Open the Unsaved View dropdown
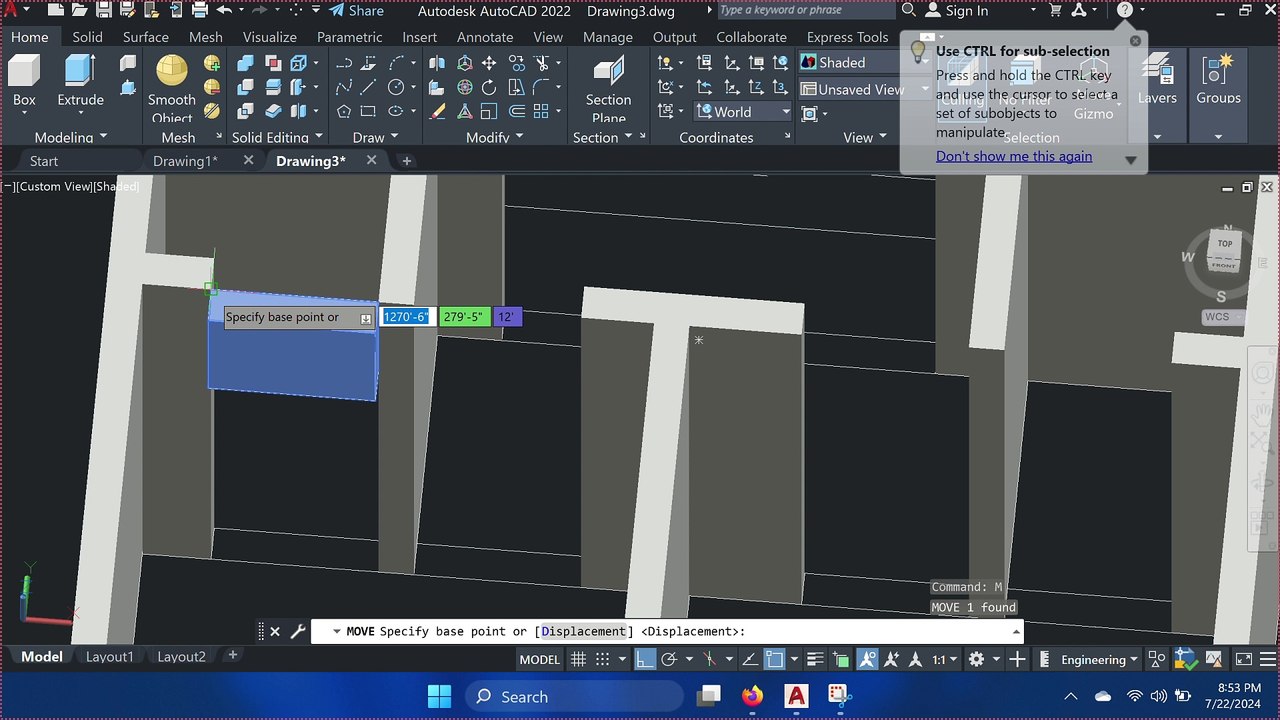This screenshot has width=1280, height=720. click(862, 89)
